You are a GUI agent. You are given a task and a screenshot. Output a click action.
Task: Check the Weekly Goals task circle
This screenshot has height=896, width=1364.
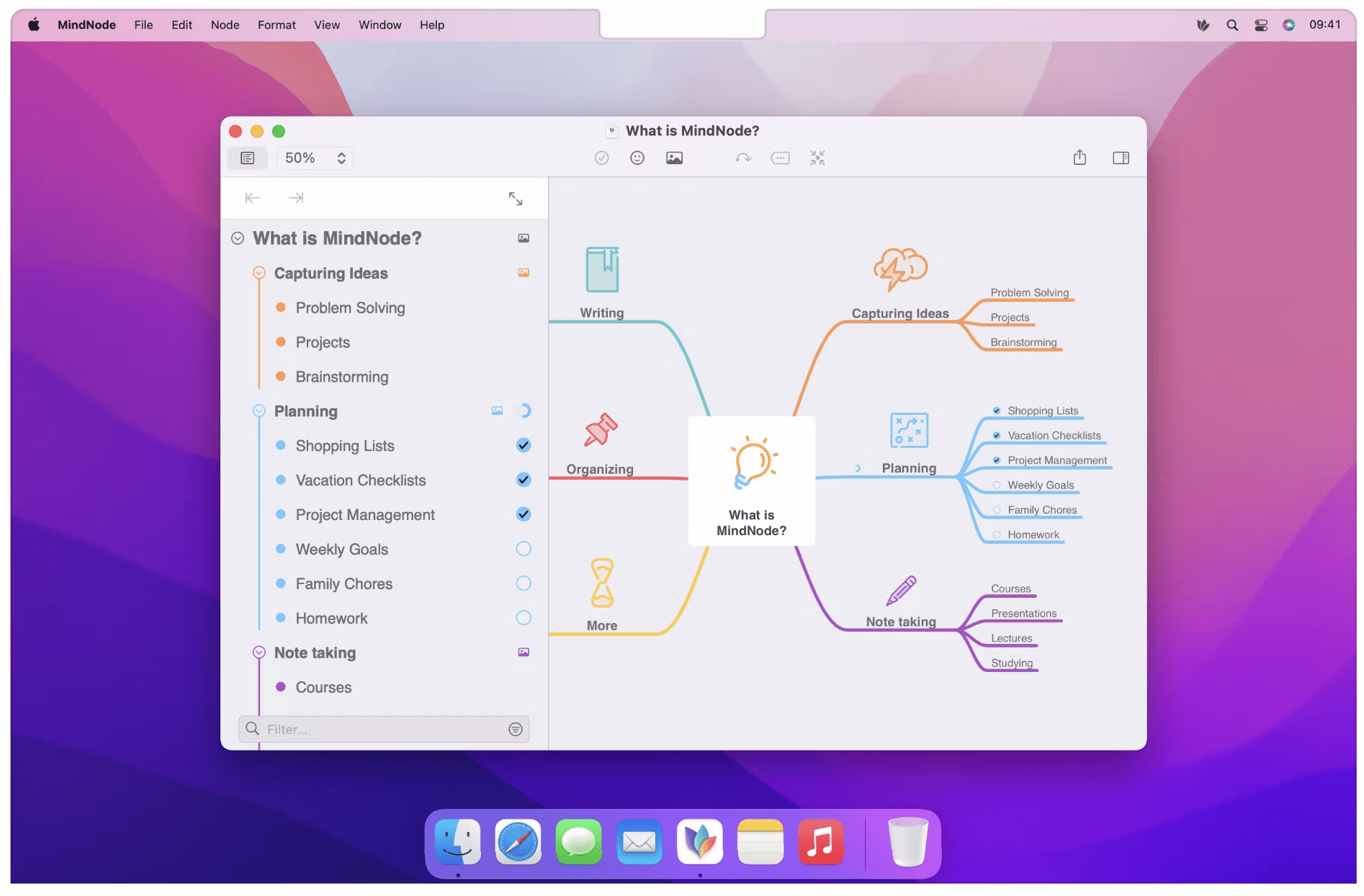524,549
